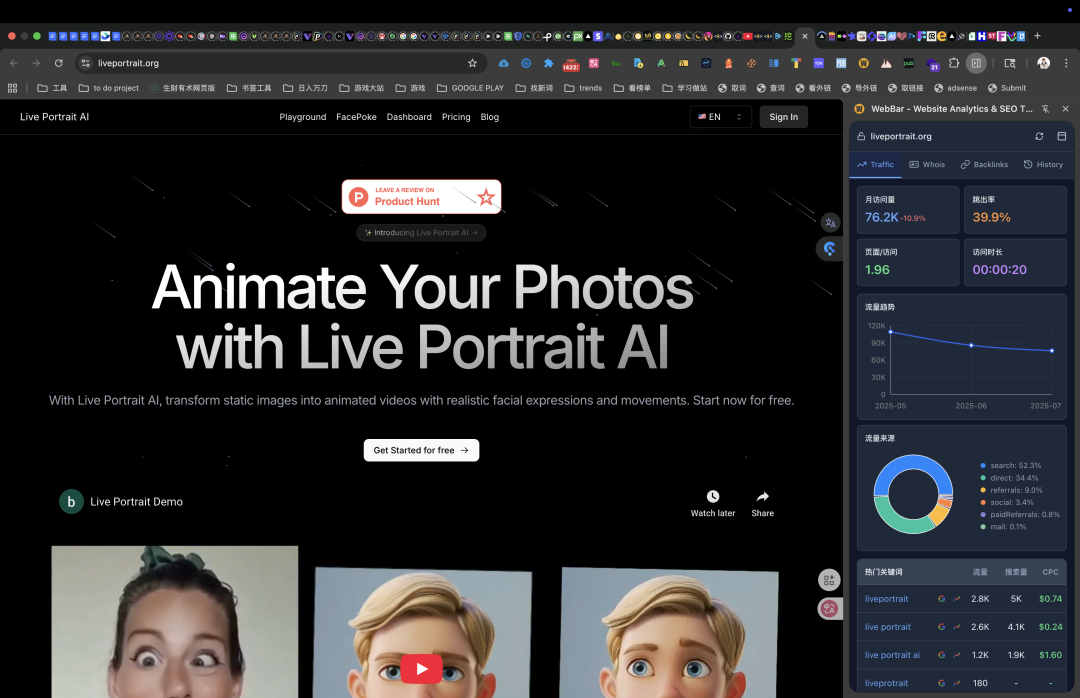Open the 日入万刀 bookmarks folder

[305, 88]
